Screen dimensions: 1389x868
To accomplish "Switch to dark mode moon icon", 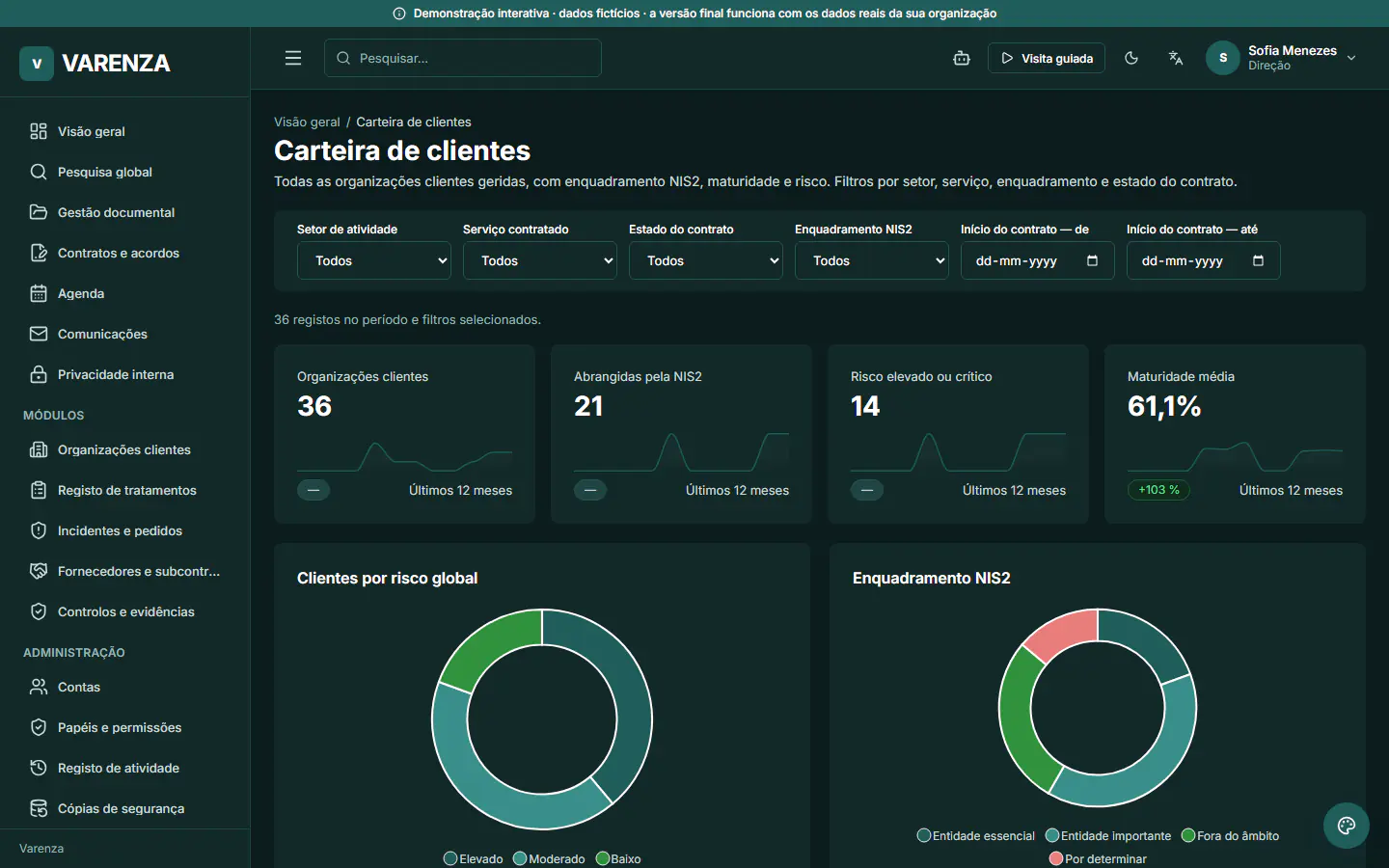I will click(x=1131, y=58).
